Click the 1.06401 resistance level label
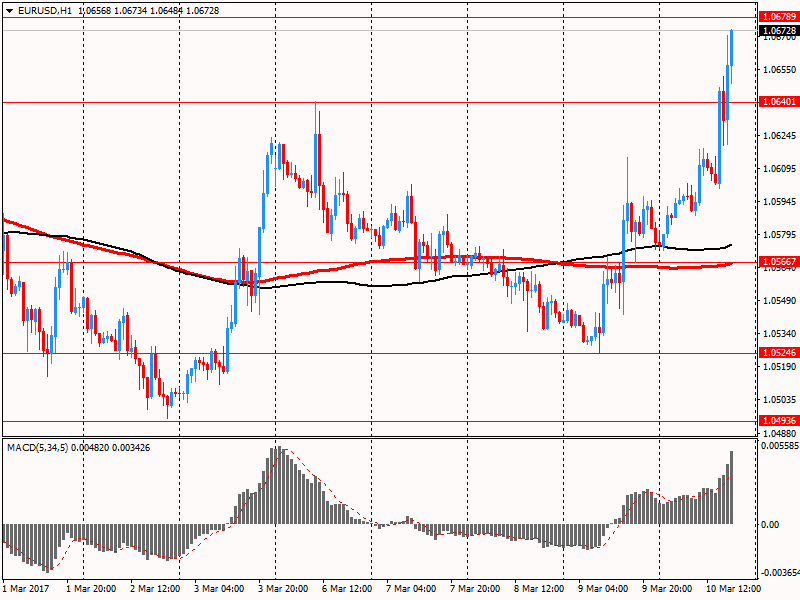The width and height of the screenshot is (800, 600). (779, 102)
